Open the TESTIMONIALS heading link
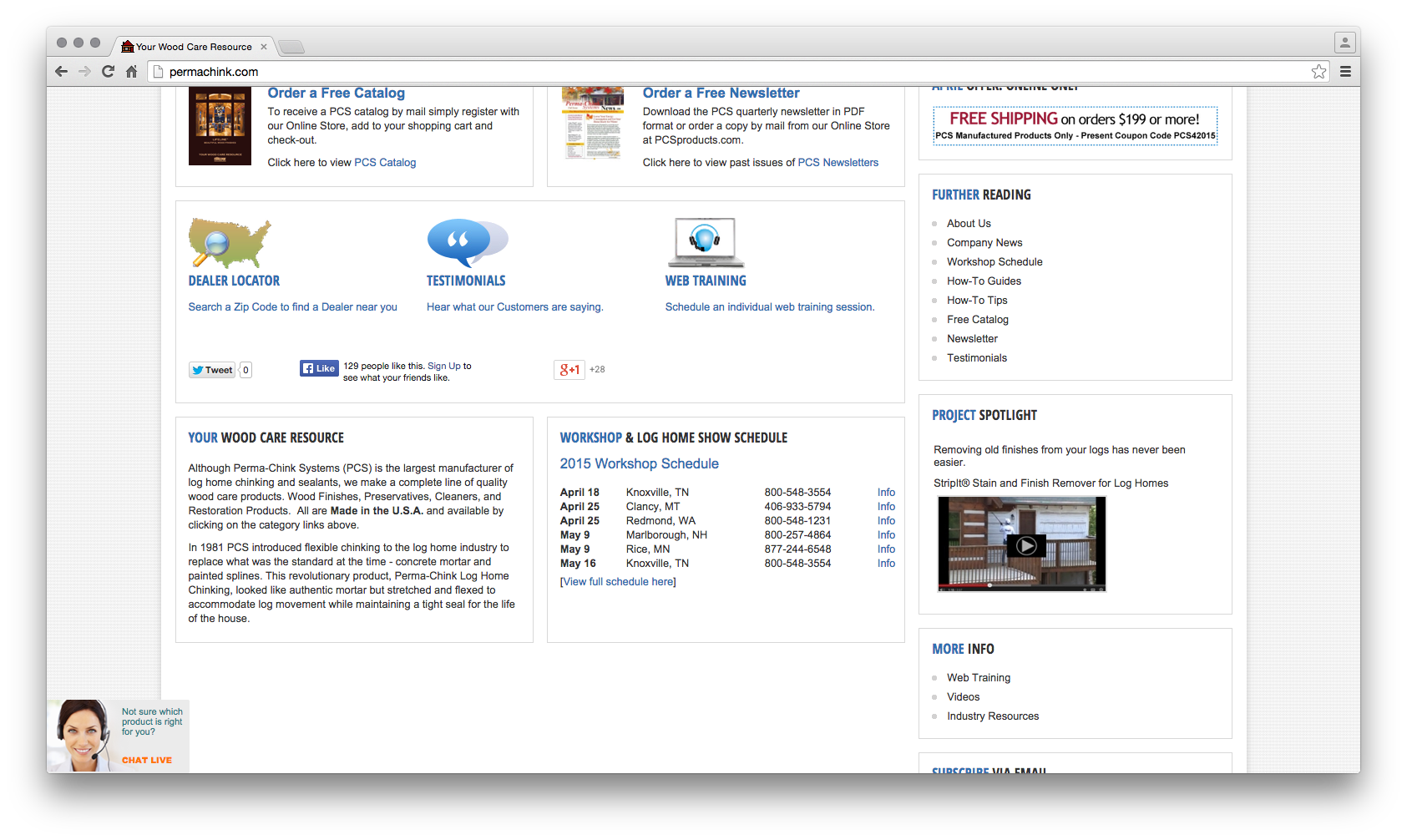1407x840 pixels. 466,281
